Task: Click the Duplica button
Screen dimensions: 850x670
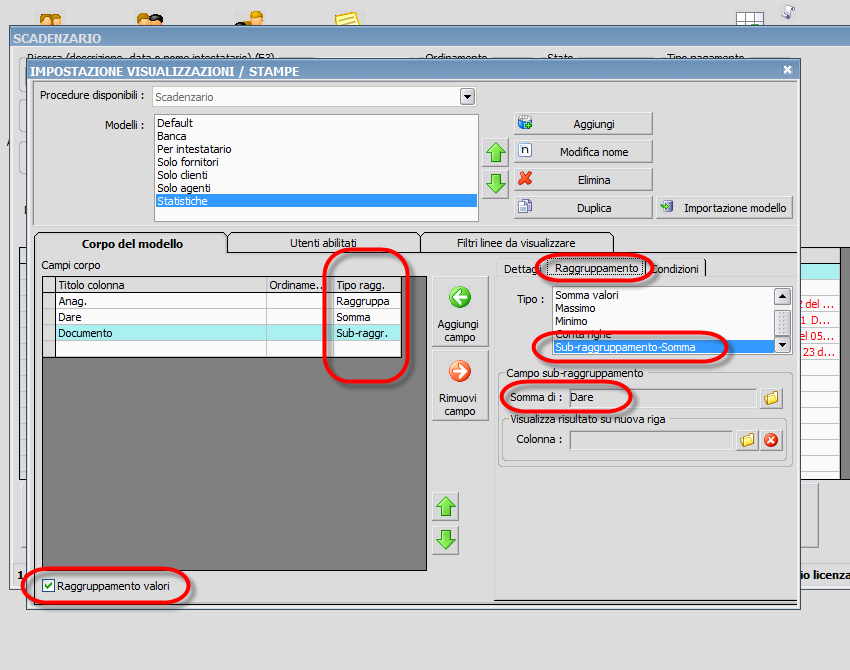Action: click(583, 208)
